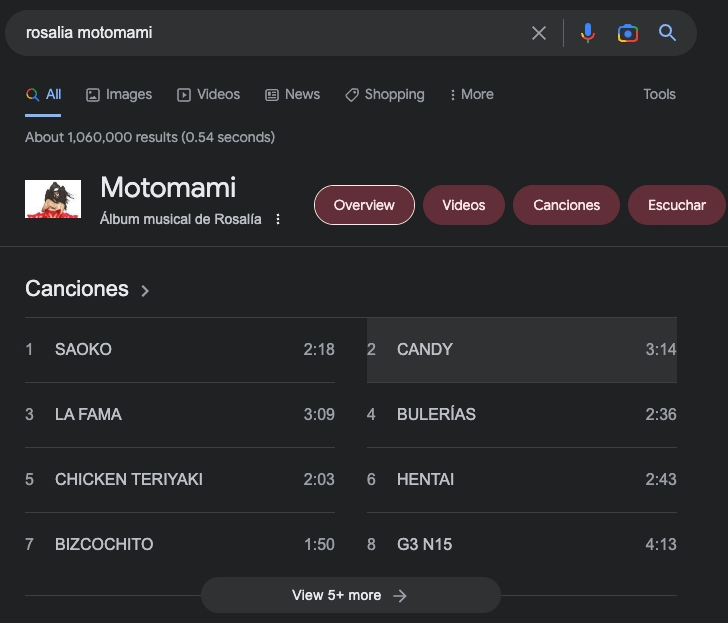The width and height of the screenshot is (728, 623).
Task: Open the song G3 N15
Action: pyautogui.click(x=521, y=545)
